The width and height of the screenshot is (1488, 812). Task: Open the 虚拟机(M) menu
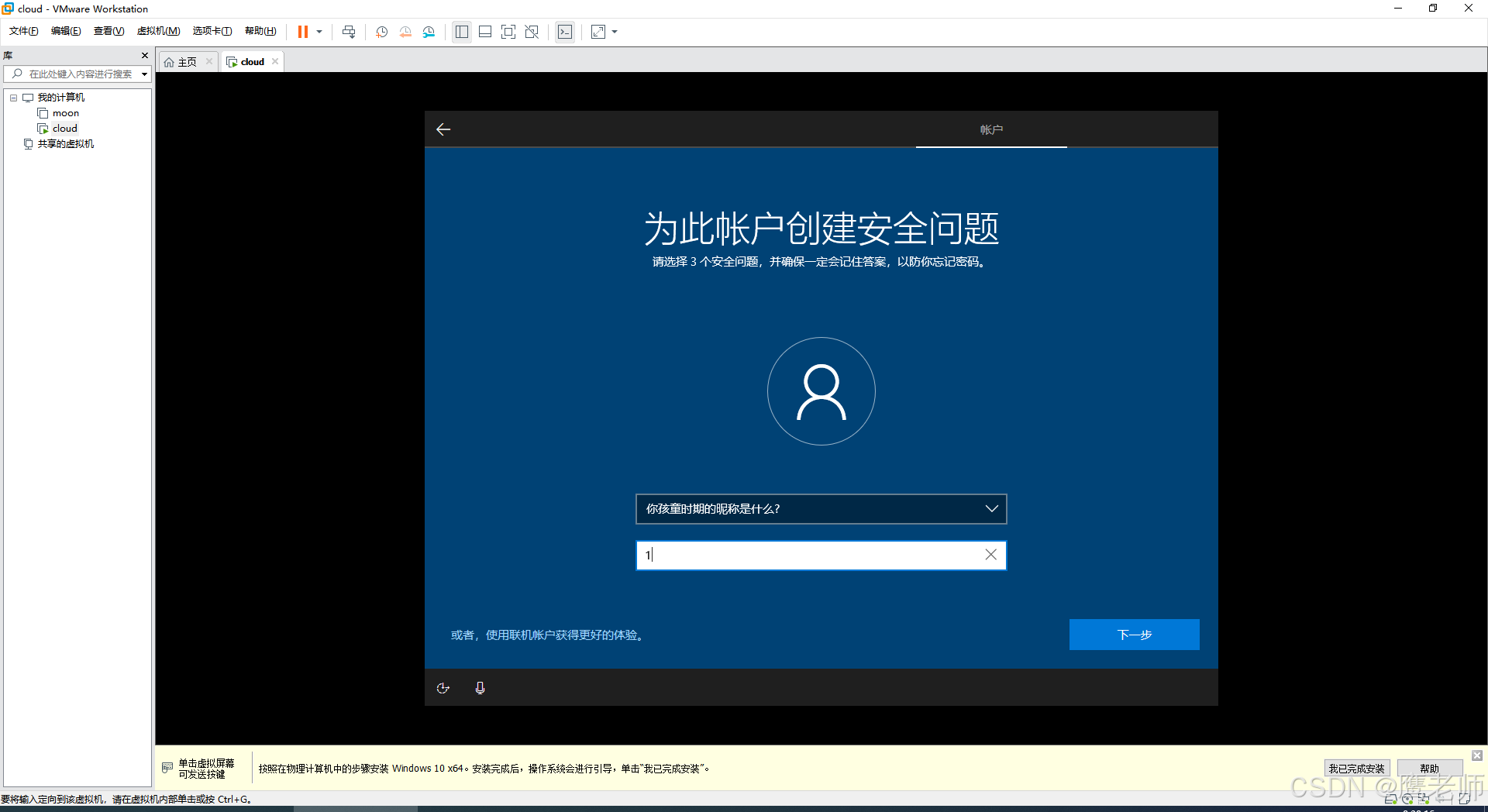tap(158, 31)
